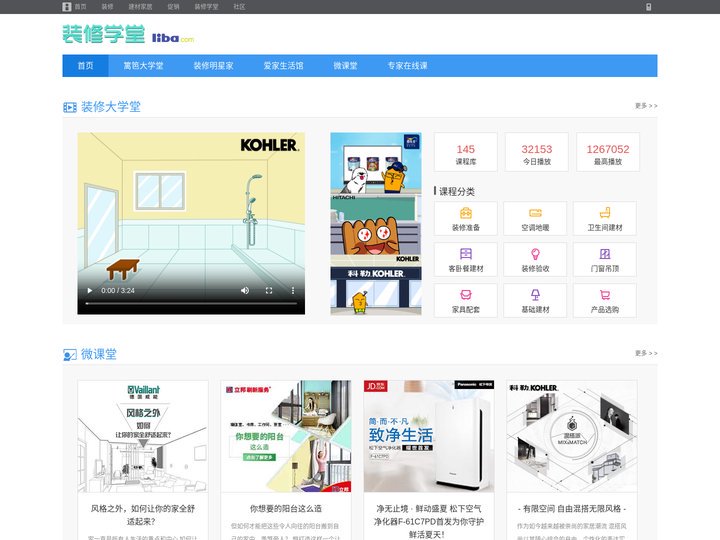This screenshot has height=540, width=720.
Task: Open the 基础建材 lamp category
Action: click(535, 300)
